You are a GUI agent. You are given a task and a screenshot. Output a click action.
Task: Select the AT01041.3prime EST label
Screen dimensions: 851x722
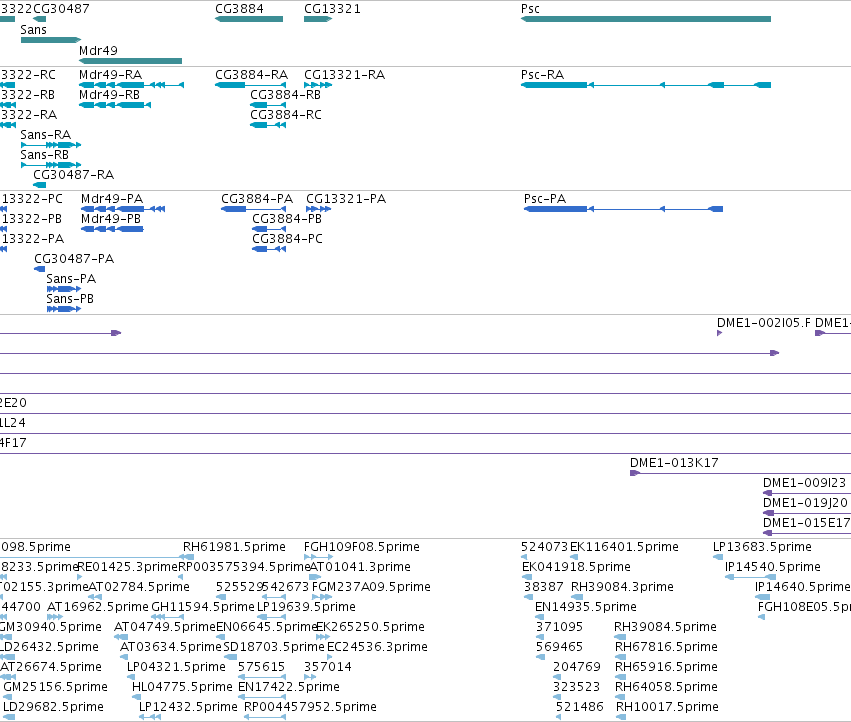point(360,567)
